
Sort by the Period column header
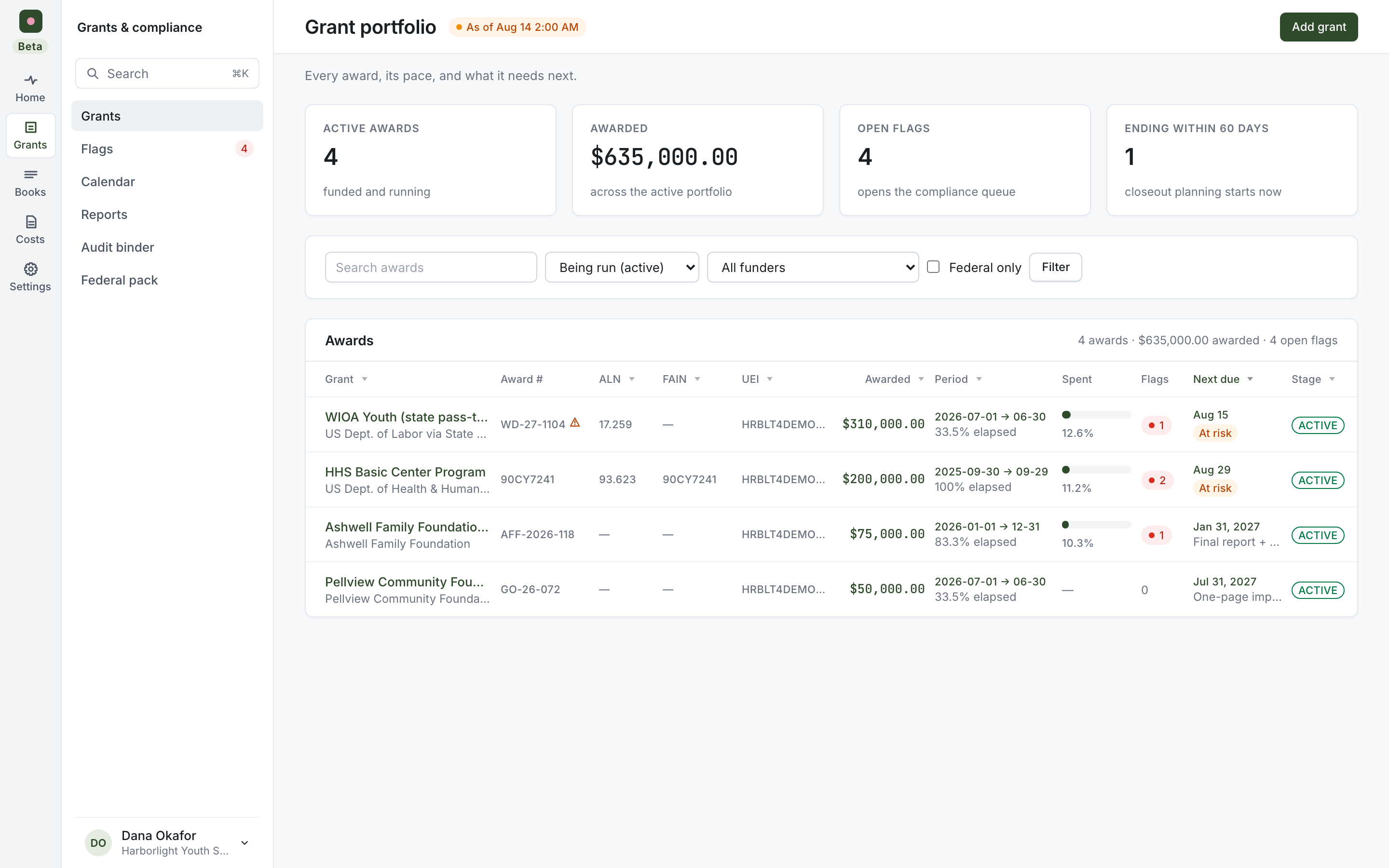coord(958,379)
